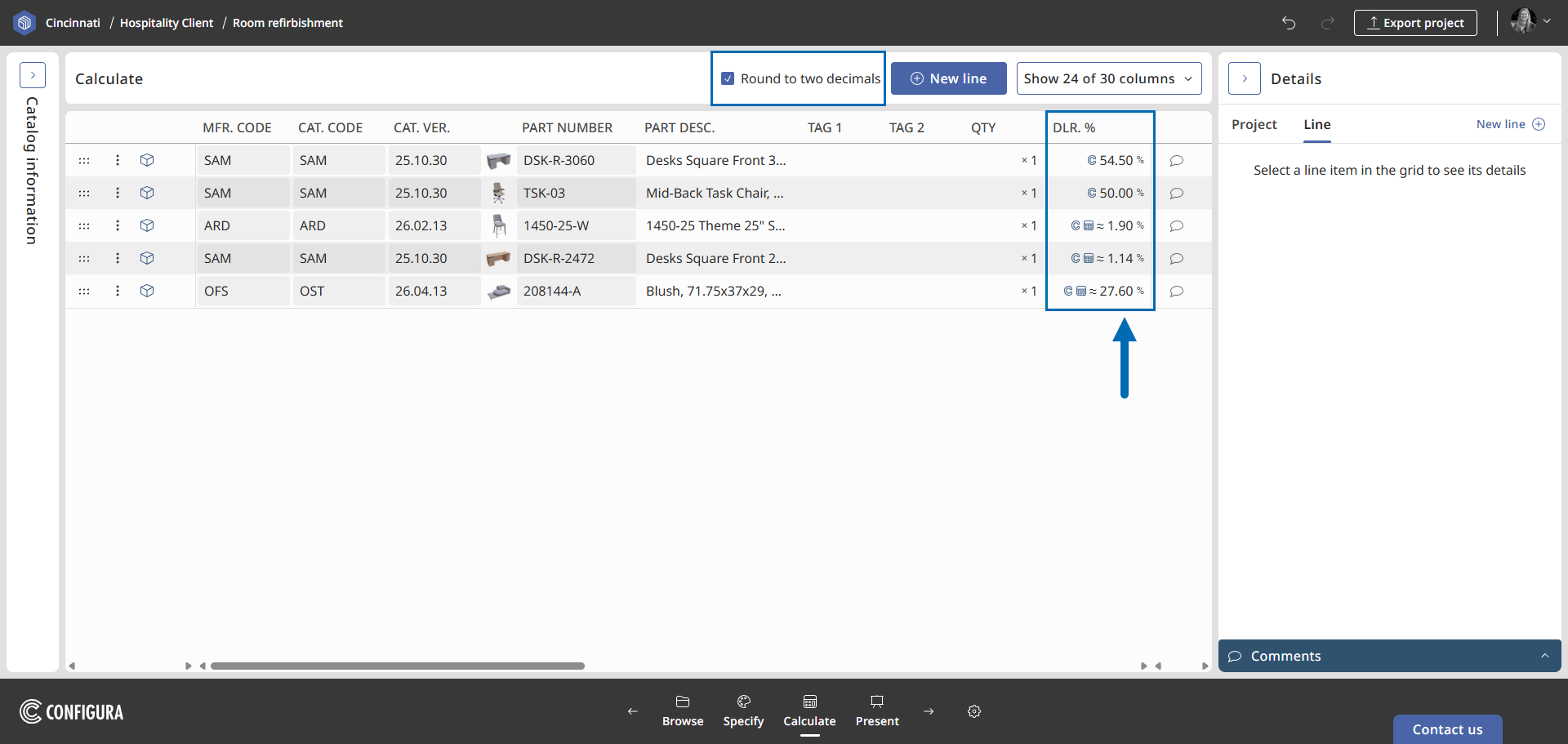Collapse the Details panel chevron
Viewport: 1568px width, 744px height.
[x=1245, y=78]
